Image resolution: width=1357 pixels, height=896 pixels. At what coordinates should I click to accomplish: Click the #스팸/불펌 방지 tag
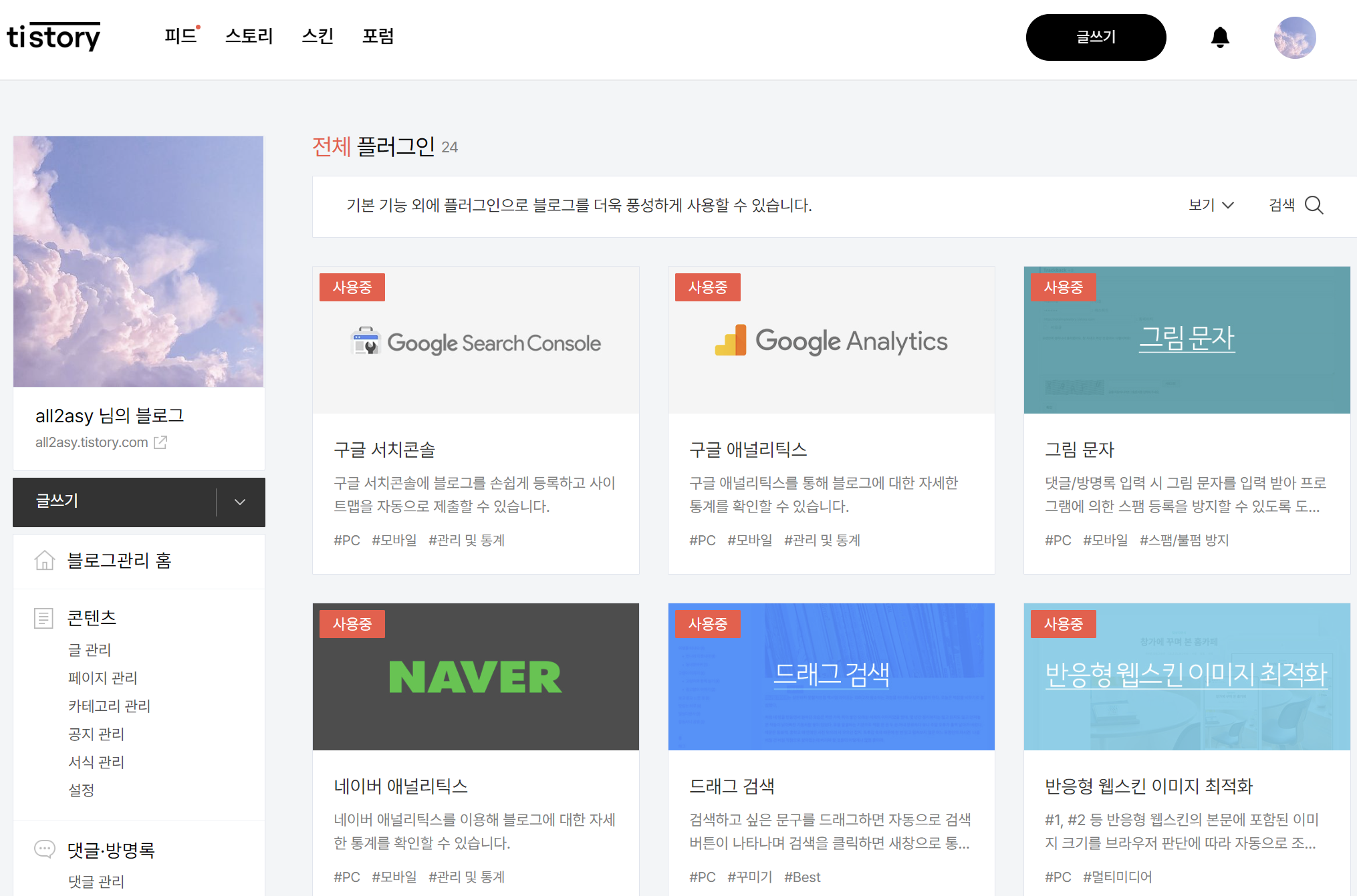tap(1184, 540)
